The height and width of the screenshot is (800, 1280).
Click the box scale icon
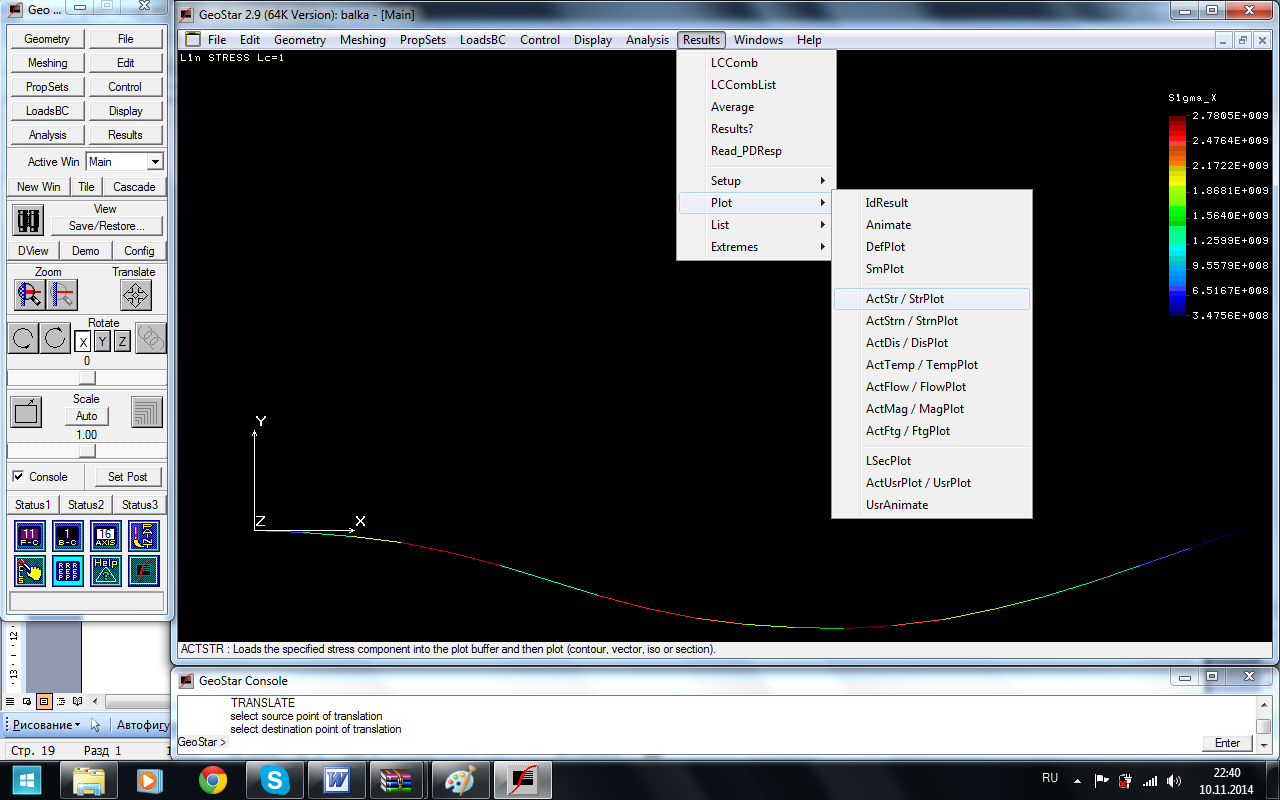tap(27, 411)
